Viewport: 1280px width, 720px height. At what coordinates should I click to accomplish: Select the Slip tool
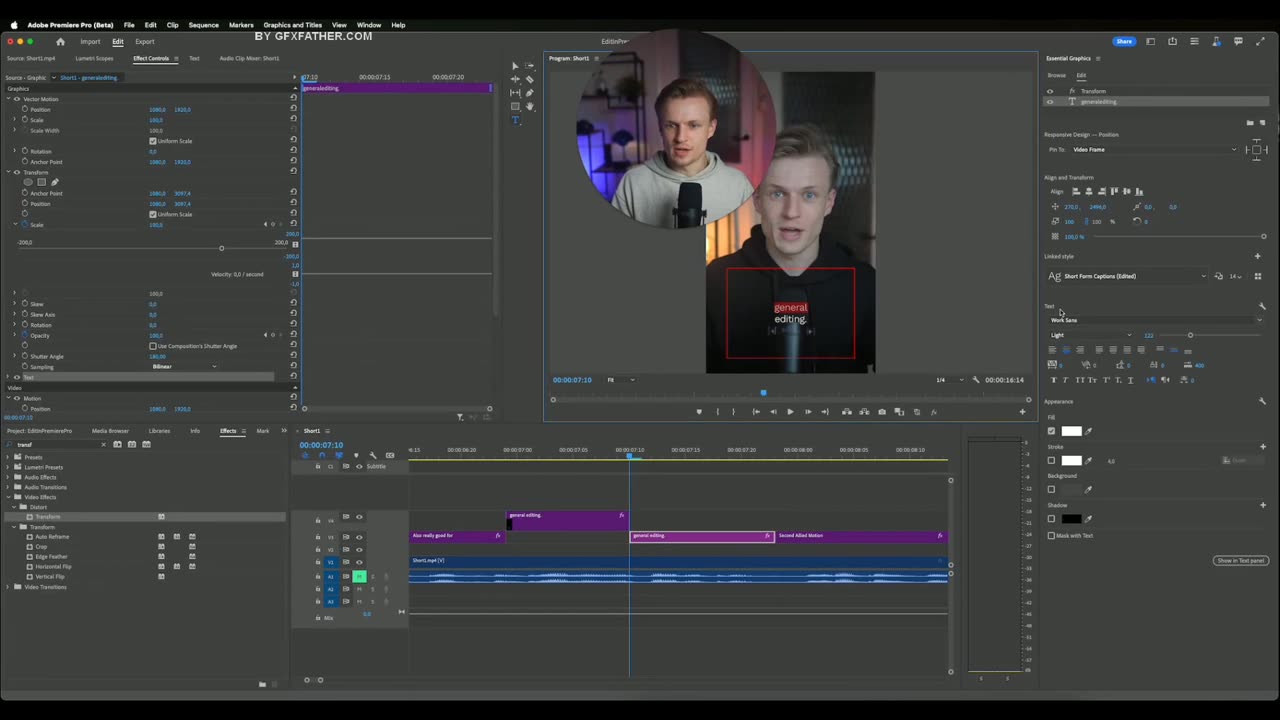(515, 93)
